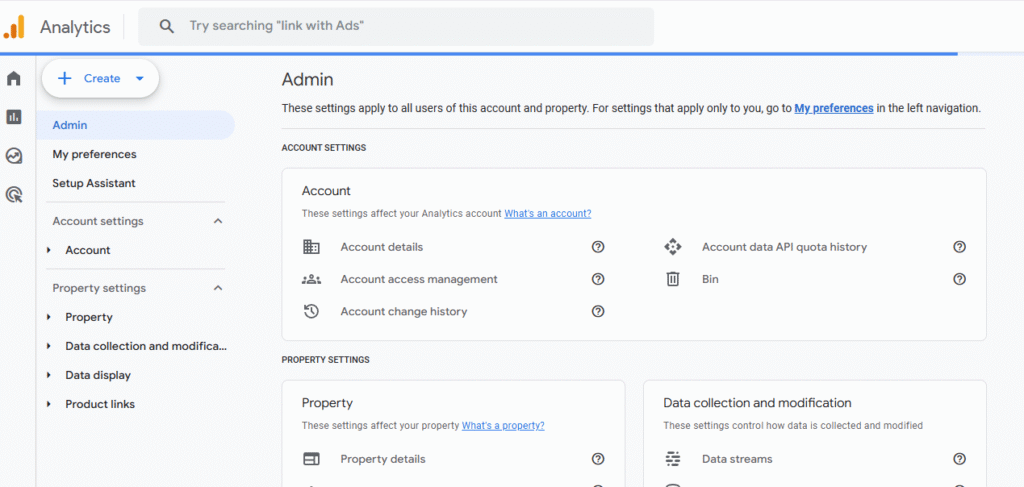Open Home from the left rail icon
The height and width of the screenshot is (487, 1024).
tap(14, 79)
